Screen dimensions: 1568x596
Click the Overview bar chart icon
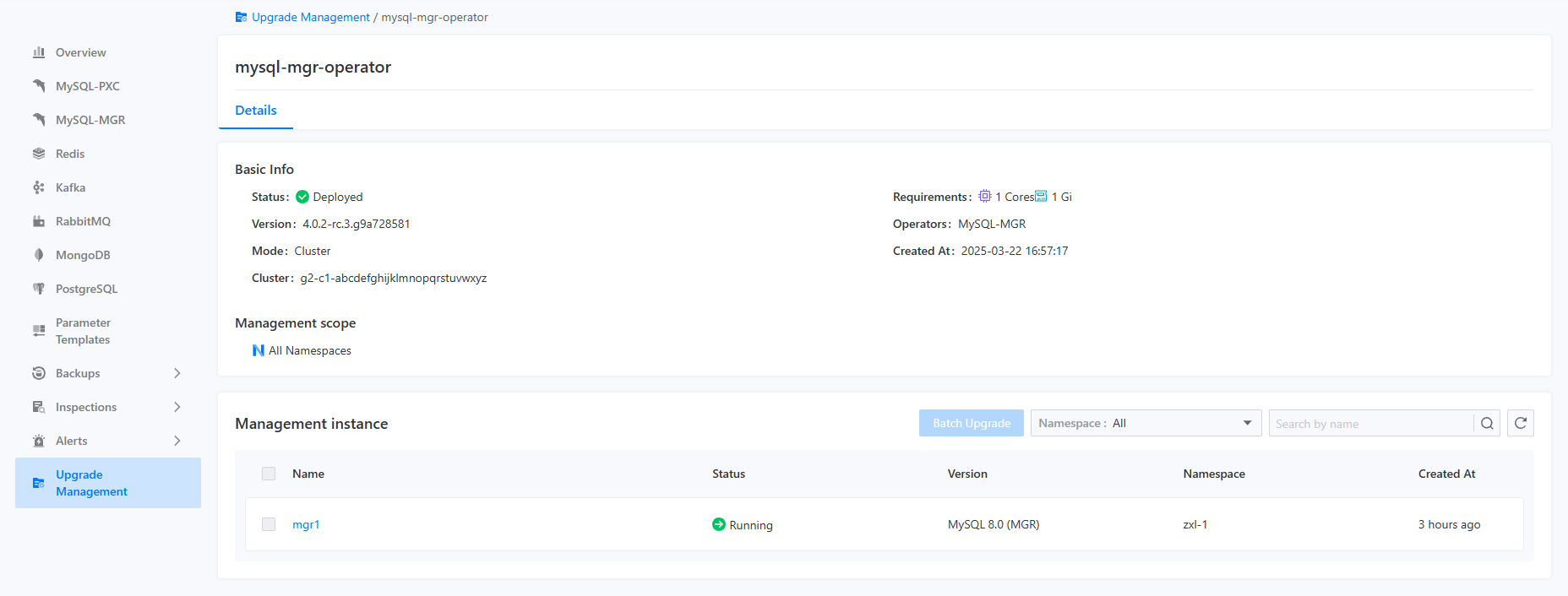39,52
